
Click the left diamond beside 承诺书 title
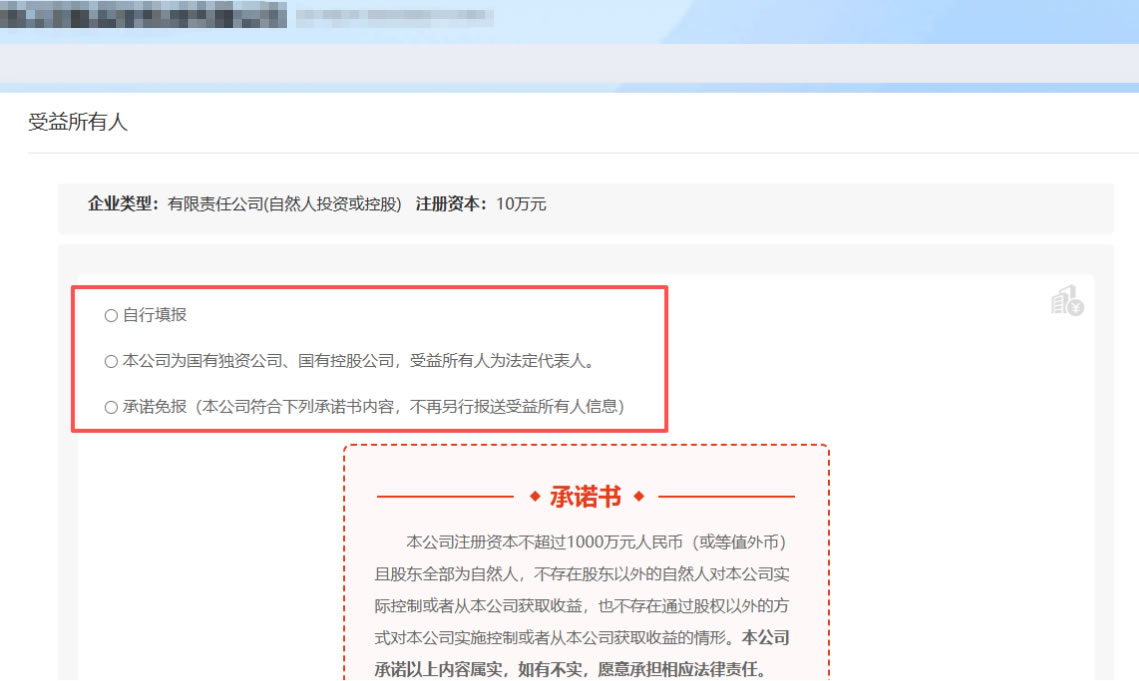(x=535, y=497)
